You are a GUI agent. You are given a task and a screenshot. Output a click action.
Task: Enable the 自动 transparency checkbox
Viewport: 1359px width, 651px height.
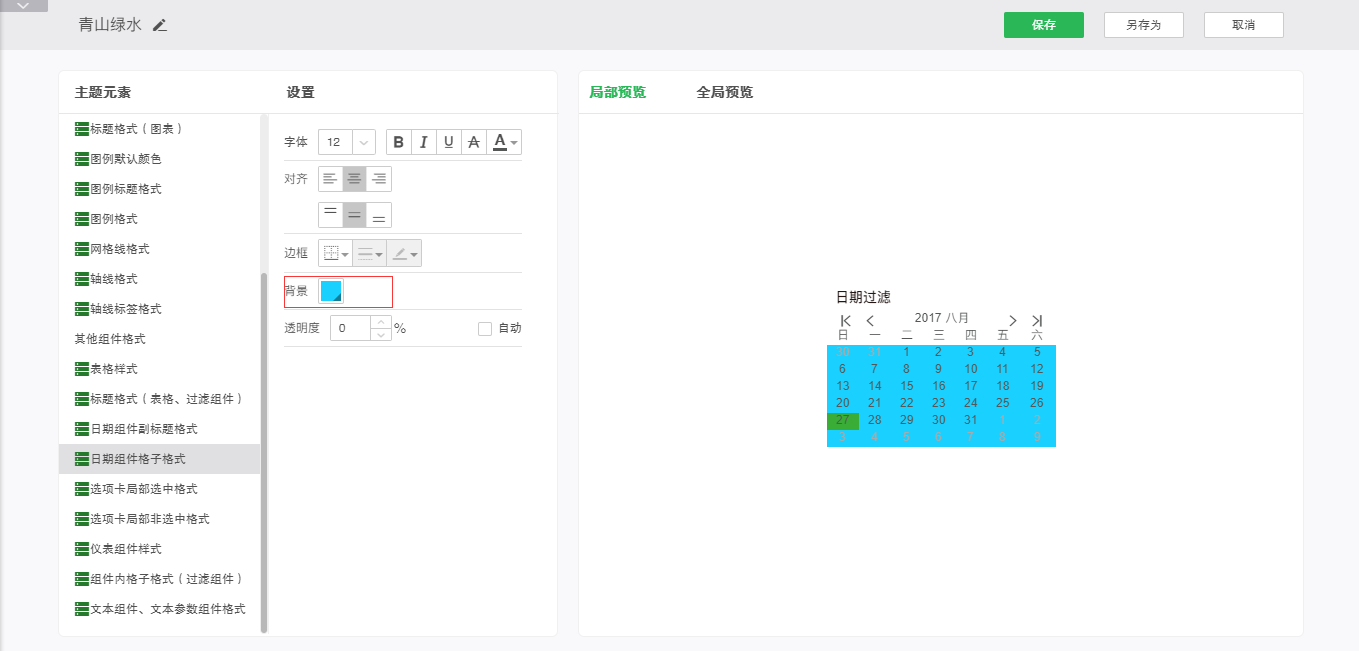tap(485, 328)
